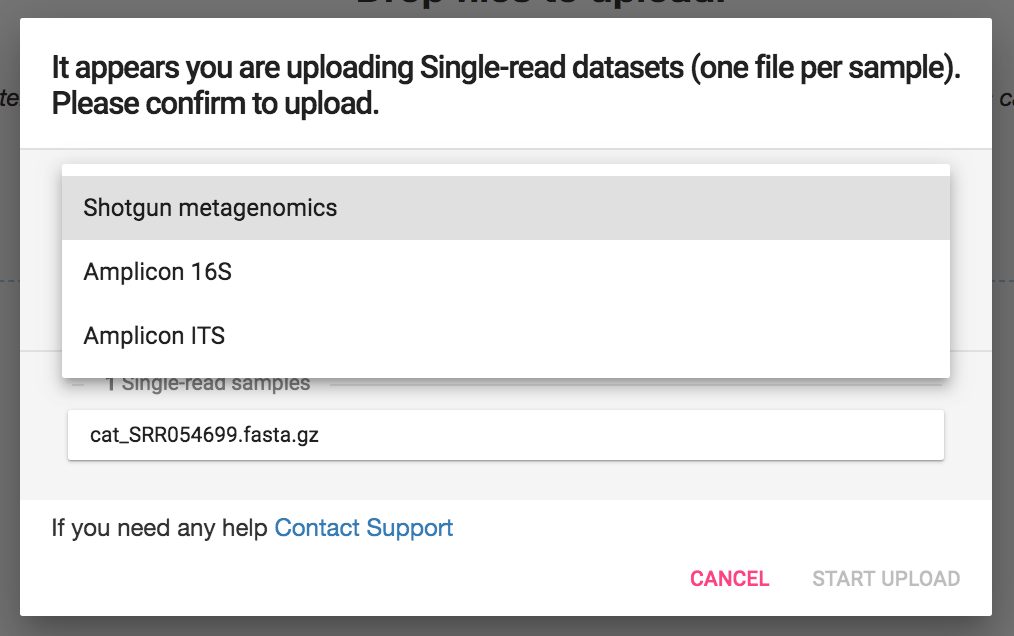
Task: Click the Amplicon ITS option row
Action: click(505, 335)
